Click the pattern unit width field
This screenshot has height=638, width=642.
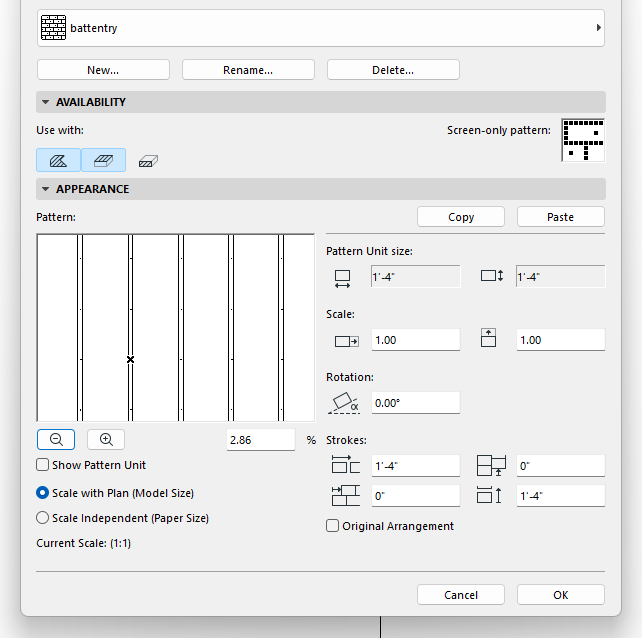[x=416, y=277]
